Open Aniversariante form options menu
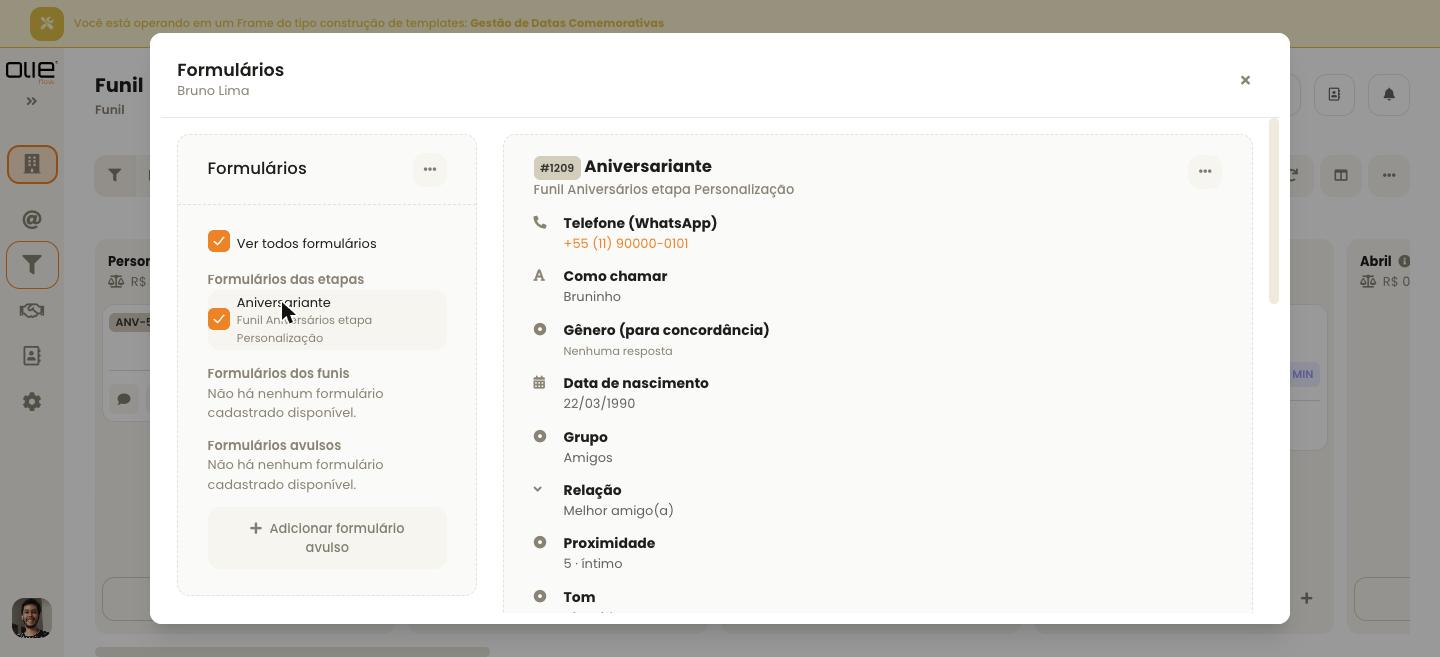 (x=1205, y=171)
